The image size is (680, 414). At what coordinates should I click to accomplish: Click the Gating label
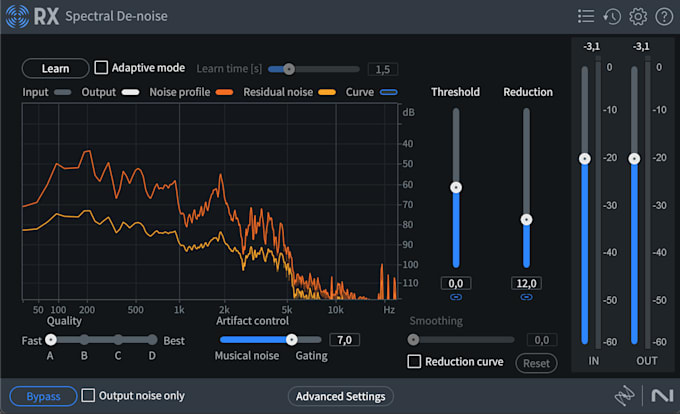(311, 356)
